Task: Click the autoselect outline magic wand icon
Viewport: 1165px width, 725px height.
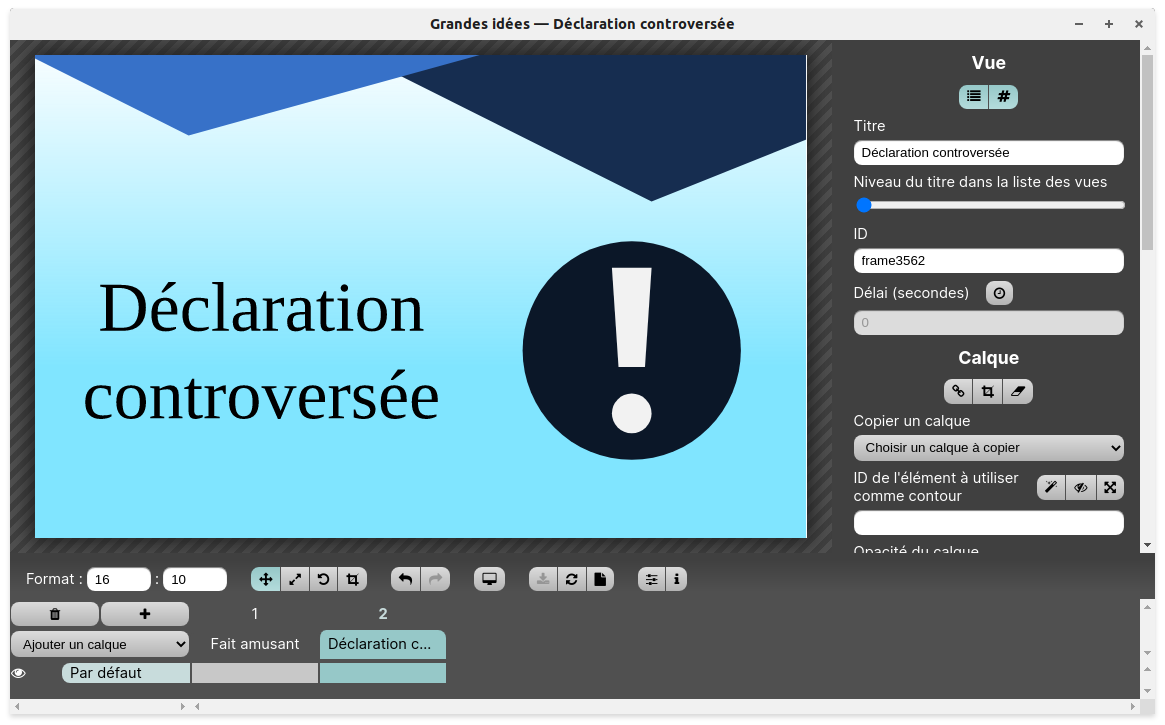Action: tap(1051, 487)
